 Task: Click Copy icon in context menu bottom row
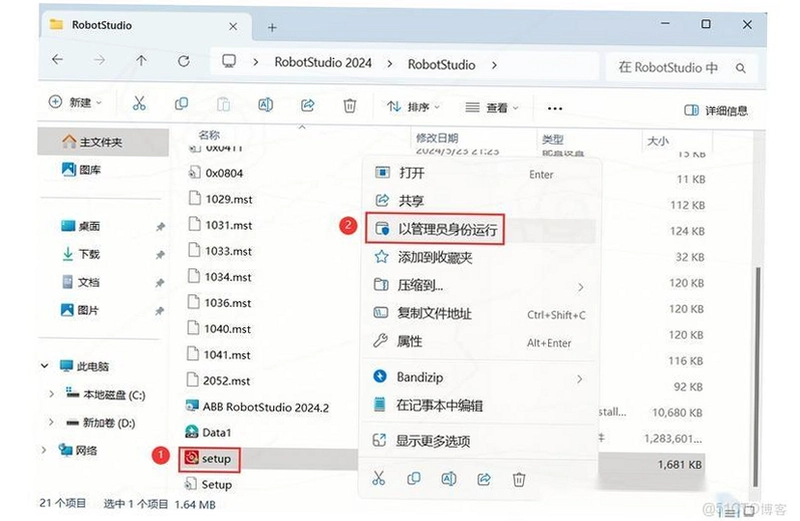(414, 479)
